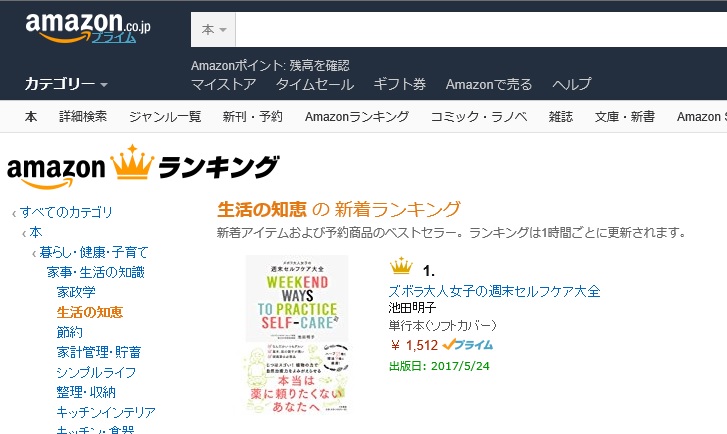Open マイストア in the top navigation
The height and width of the screenshot is (434, 727).
point(223,84)
